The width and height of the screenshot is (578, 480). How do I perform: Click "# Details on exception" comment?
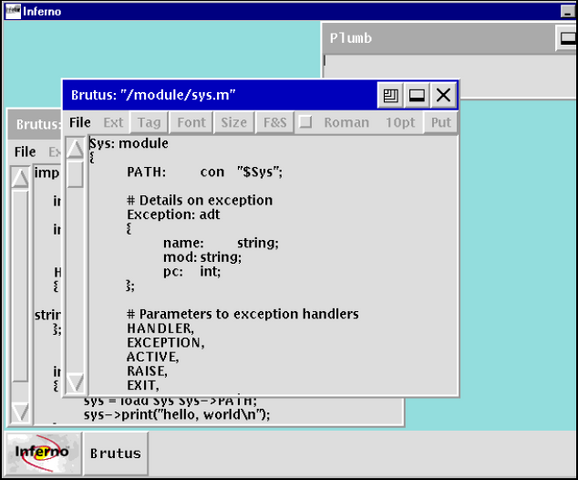(200, 200)
